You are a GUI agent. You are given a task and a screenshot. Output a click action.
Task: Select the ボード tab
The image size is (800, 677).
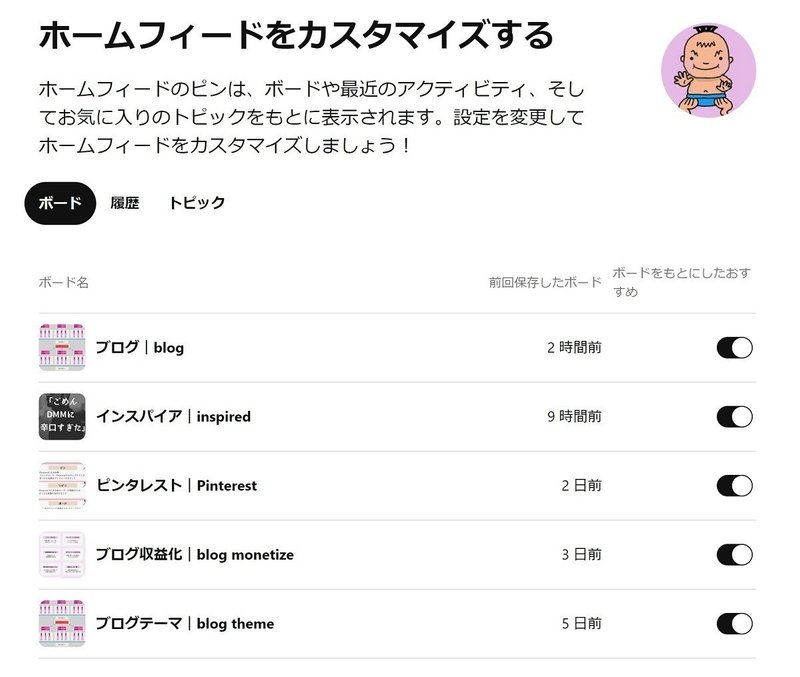click(60, 203)
